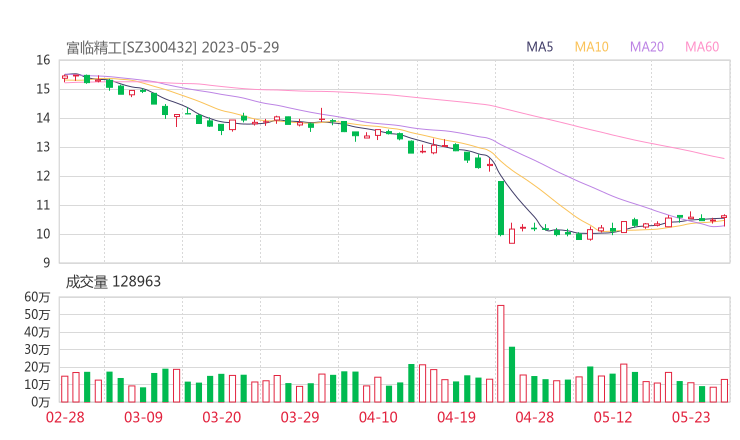Click the 04-28 date label
This screenshot has width=740, height=440.
tap(535, 417)
